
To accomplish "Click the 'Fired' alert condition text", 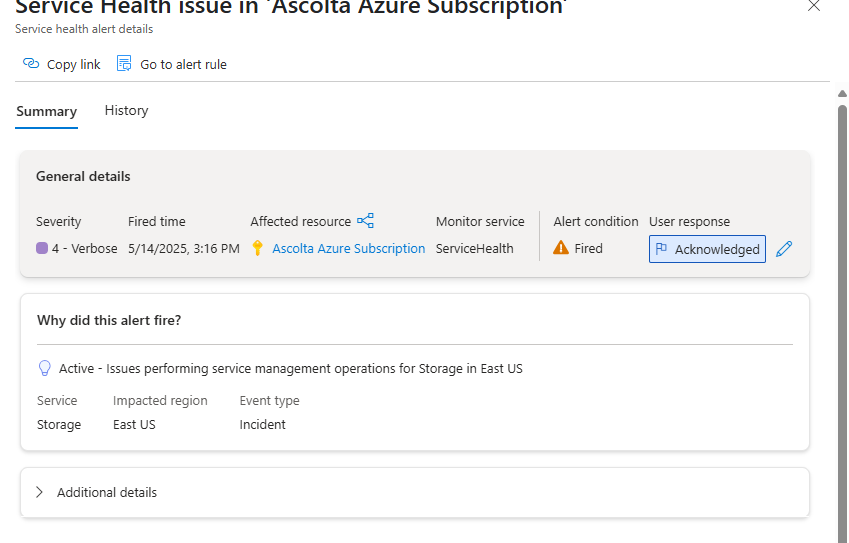I will [589, 248].
